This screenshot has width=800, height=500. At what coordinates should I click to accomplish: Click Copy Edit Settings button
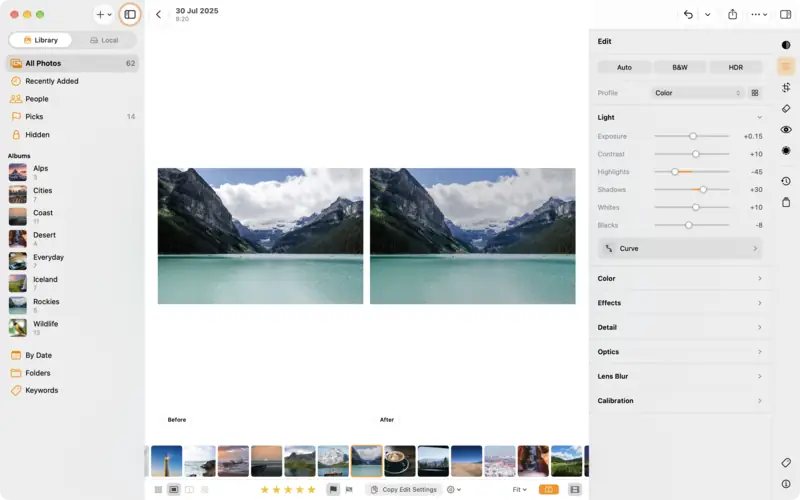click(404, 490)
